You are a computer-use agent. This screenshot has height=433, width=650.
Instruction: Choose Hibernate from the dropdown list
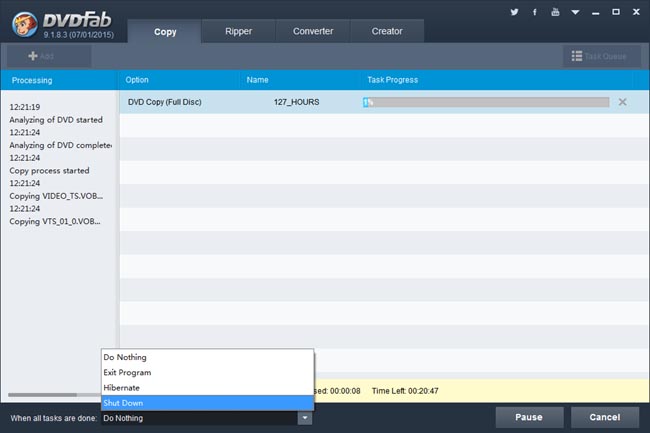pos(207,388)
